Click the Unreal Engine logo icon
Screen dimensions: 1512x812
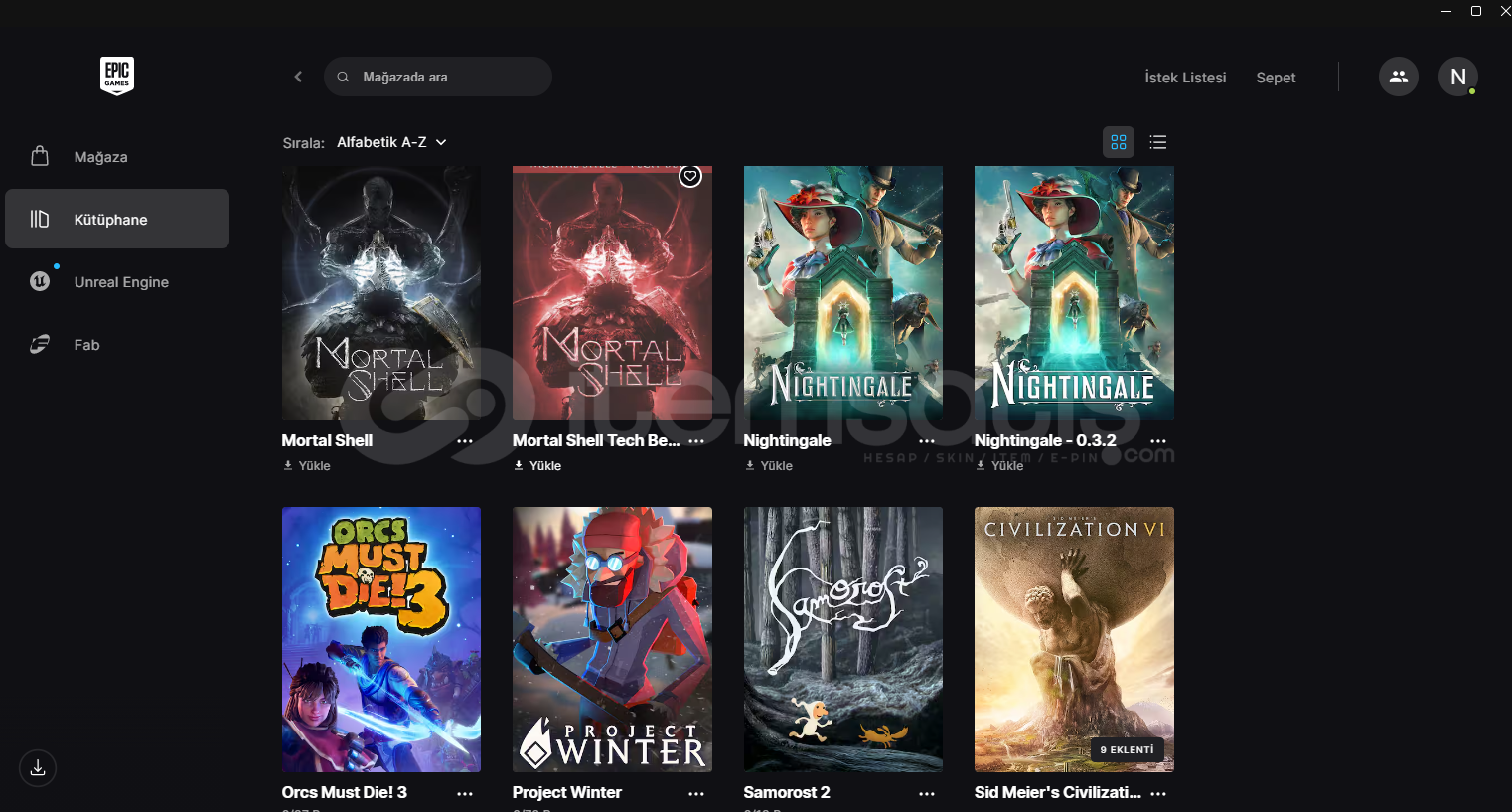click(x=40, y=281)
